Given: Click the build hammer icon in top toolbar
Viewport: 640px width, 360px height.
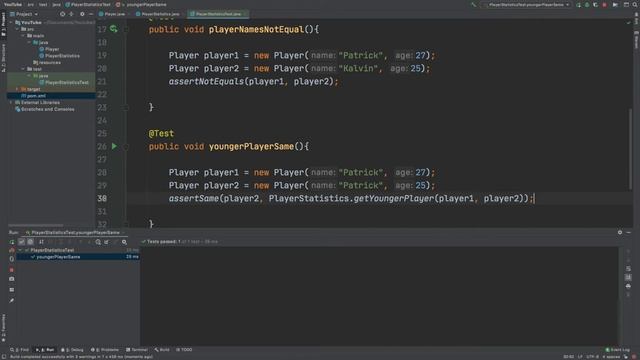Looking at the screenshot, I should coord(473,5).
